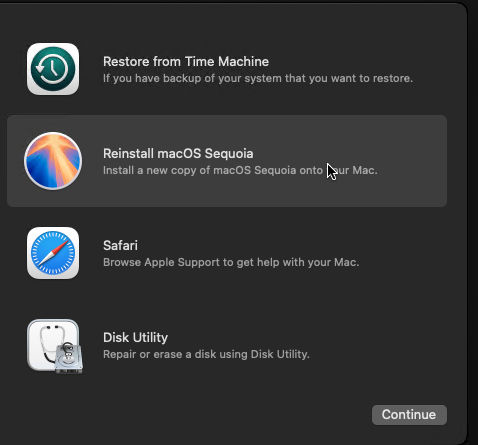Select "Reinstall macOS Sequoia" title
This screenshot has width=478, height=445.
point(178,154)
